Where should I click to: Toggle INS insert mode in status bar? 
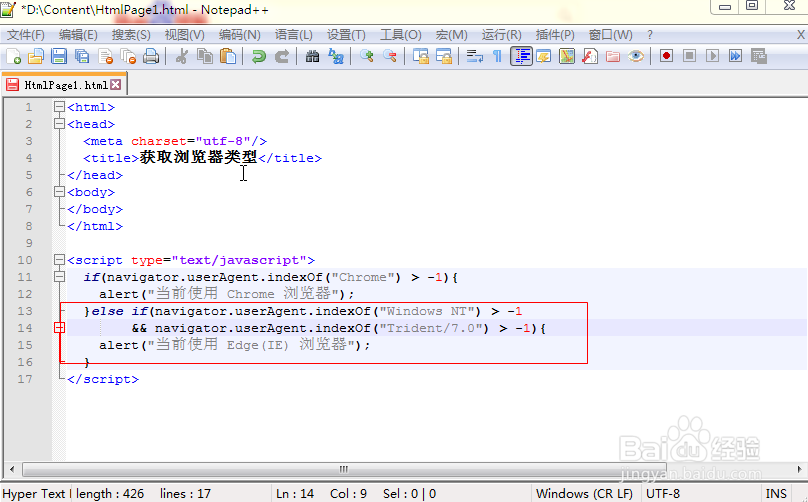coord(776,494)
